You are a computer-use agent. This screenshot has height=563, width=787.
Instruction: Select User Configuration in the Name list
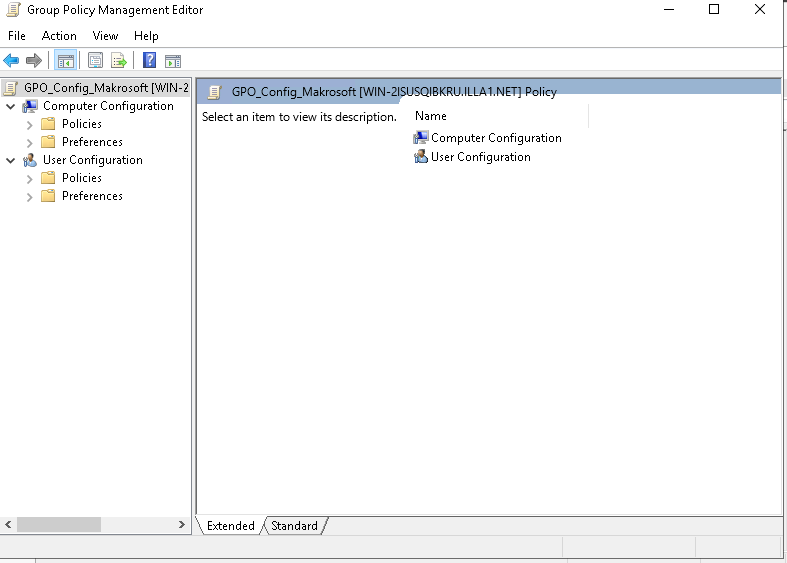(x=481, y=157)
